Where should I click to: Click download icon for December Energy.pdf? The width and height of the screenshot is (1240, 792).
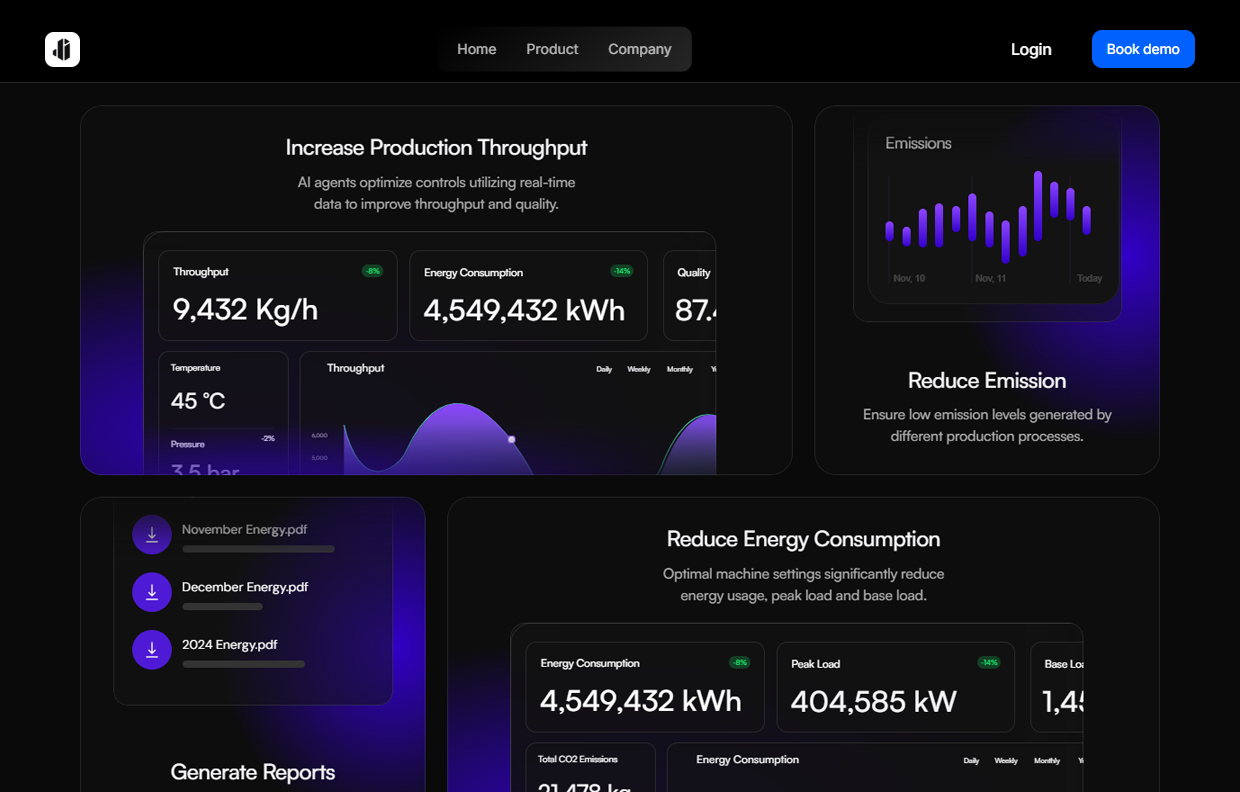(152, 592)
